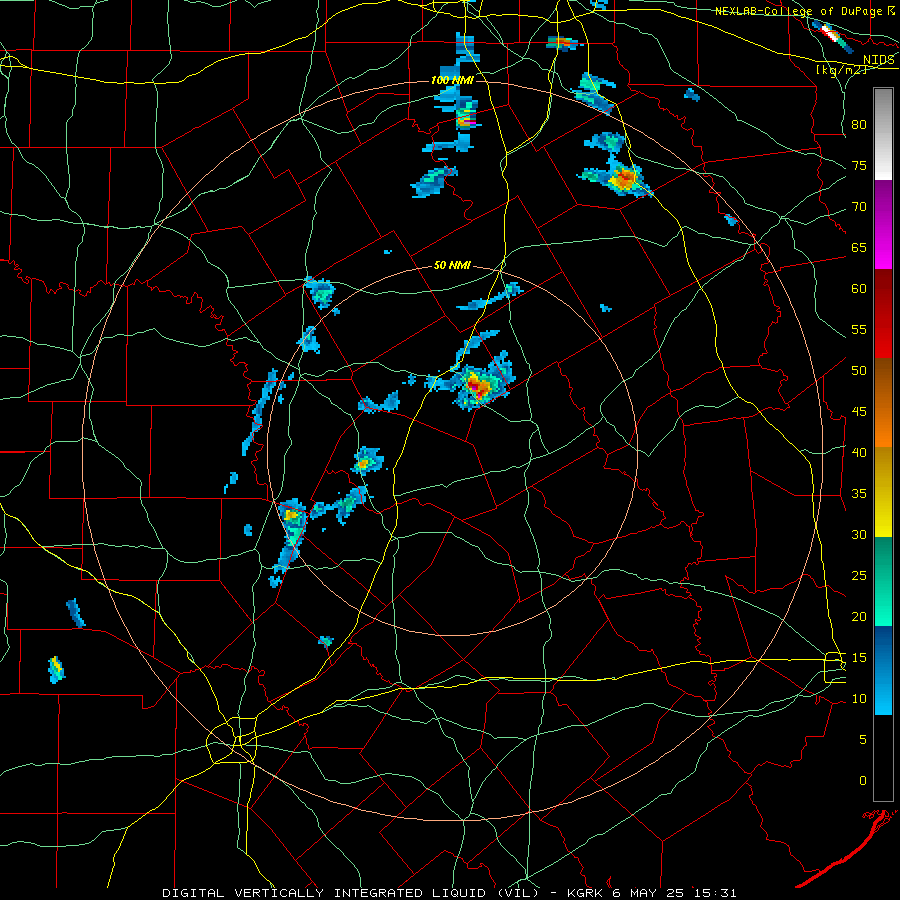Click scale value 40
Screen dimensions: 900x900
(859, 452)
